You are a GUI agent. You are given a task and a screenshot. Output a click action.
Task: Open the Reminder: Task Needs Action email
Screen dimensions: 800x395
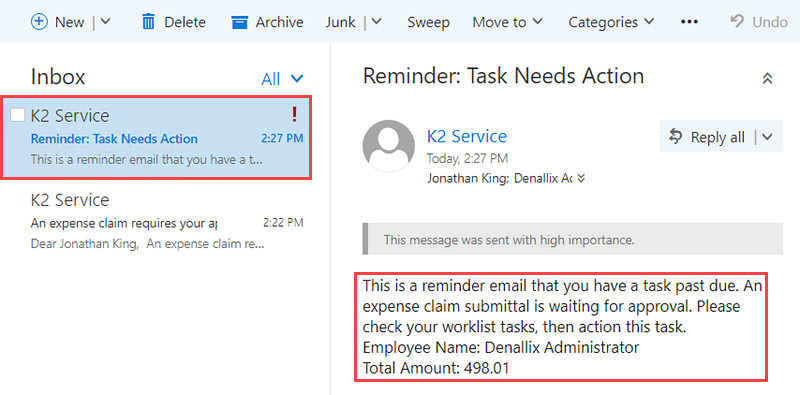point(157,137)
